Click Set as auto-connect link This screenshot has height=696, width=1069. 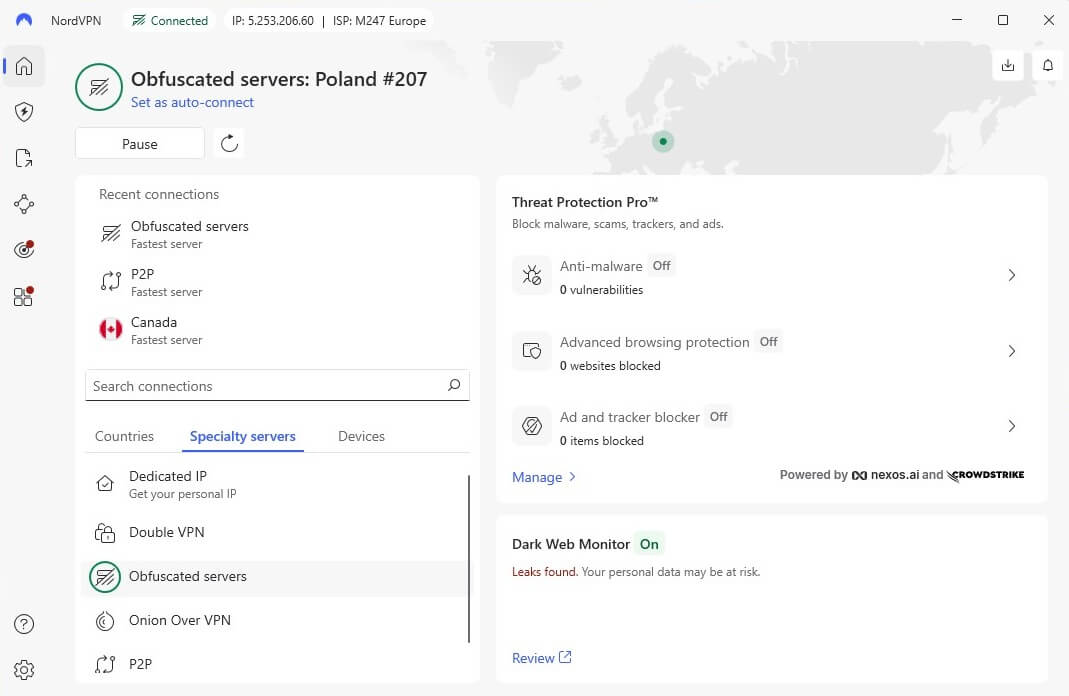[x=192, y=103]
